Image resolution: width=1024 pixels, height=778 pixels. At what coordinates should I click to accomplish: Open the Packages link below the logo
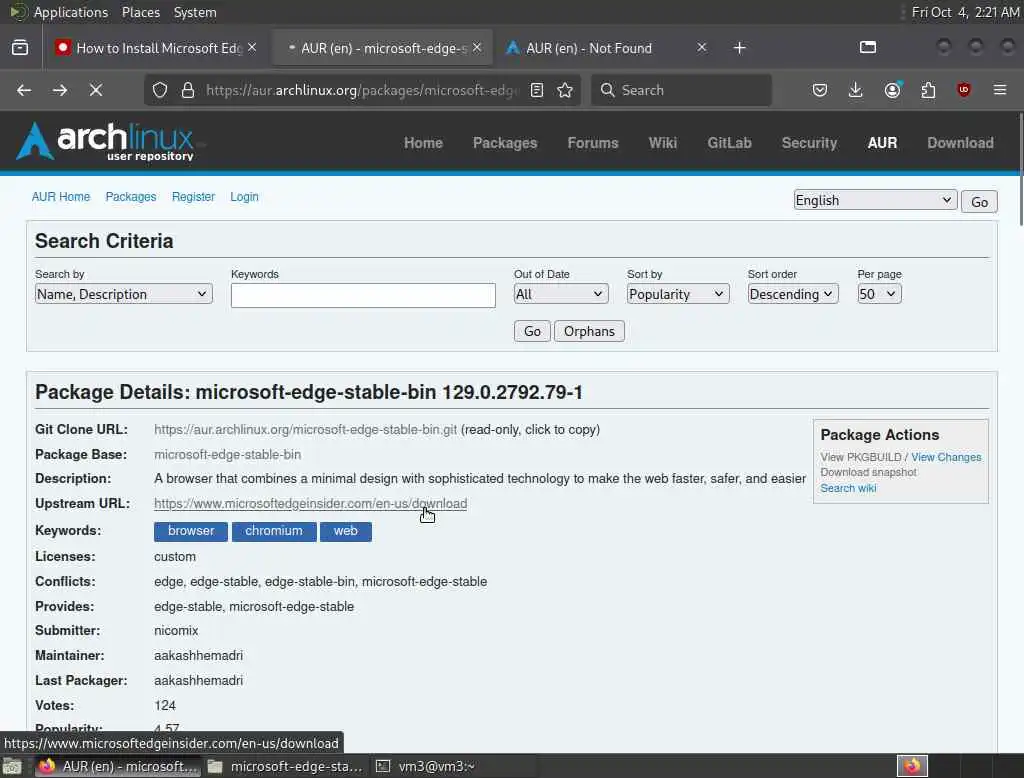click(131, 197)
